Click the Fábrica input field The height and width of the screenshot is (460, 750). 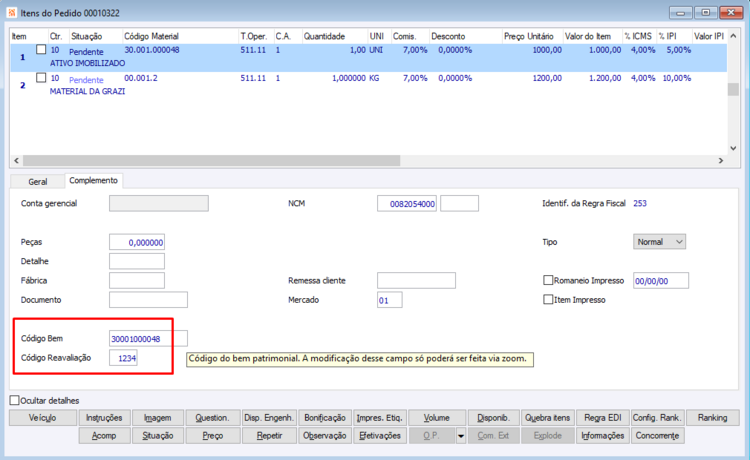click(137, 280)
